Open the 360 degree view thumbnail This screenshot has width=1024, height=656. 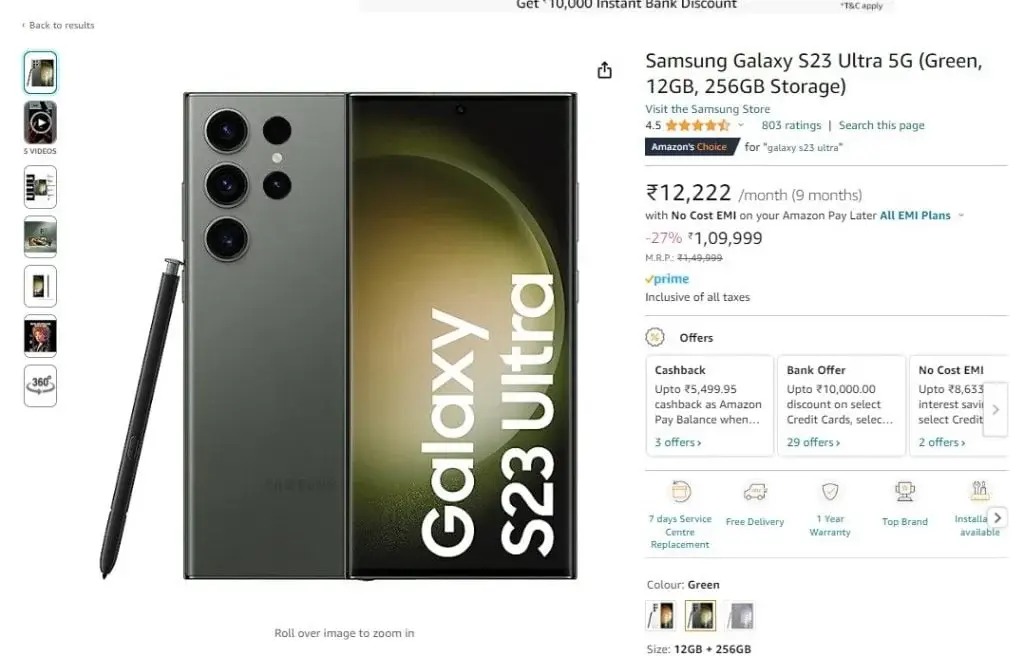(40, 386)
